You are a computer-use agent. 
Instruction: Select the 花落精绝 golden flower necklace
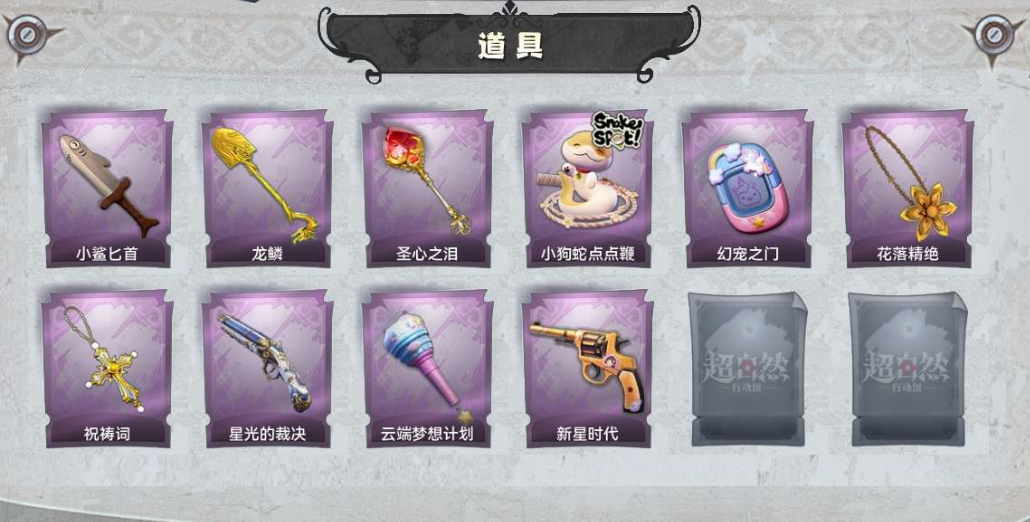908,188
